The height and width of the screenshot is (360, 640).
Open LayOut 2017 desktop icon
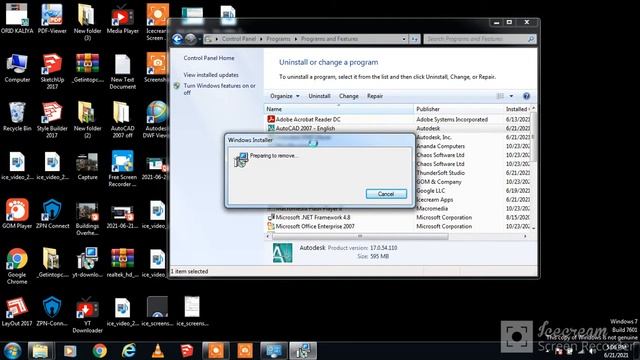(x=17, y=311)
